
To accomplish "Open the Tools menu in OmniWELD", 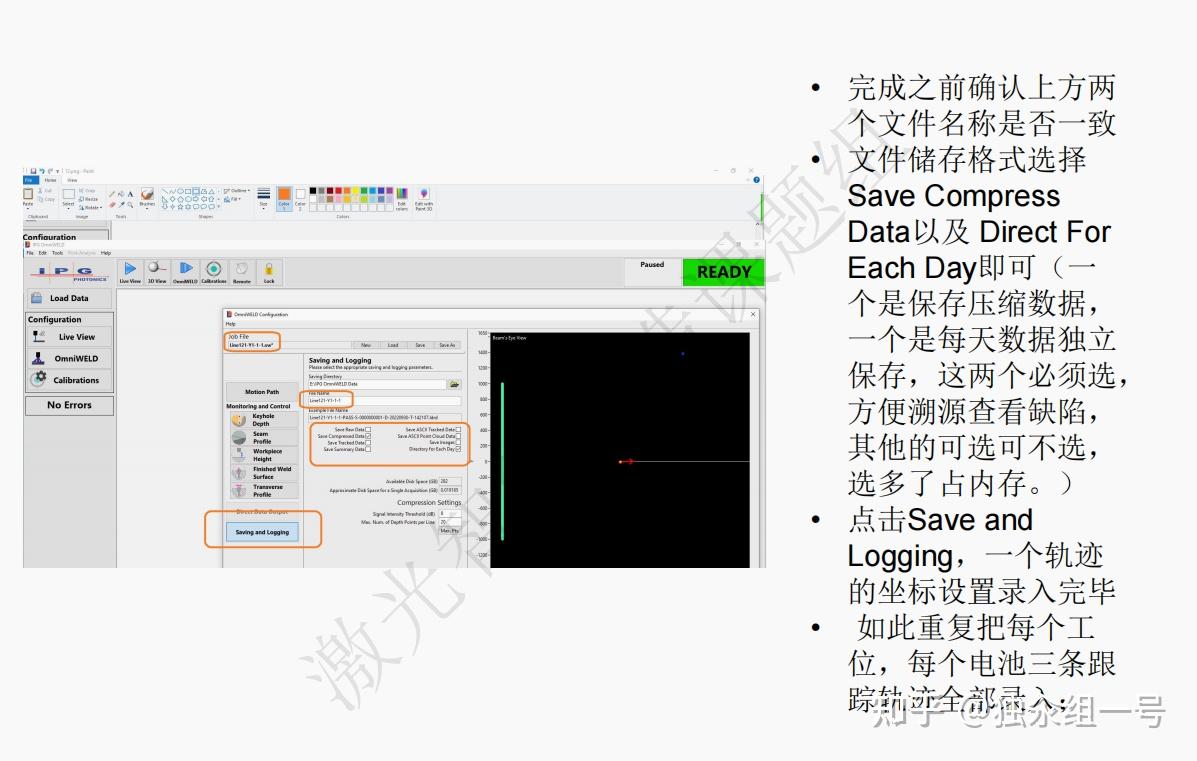I will [x=58, y=253].
